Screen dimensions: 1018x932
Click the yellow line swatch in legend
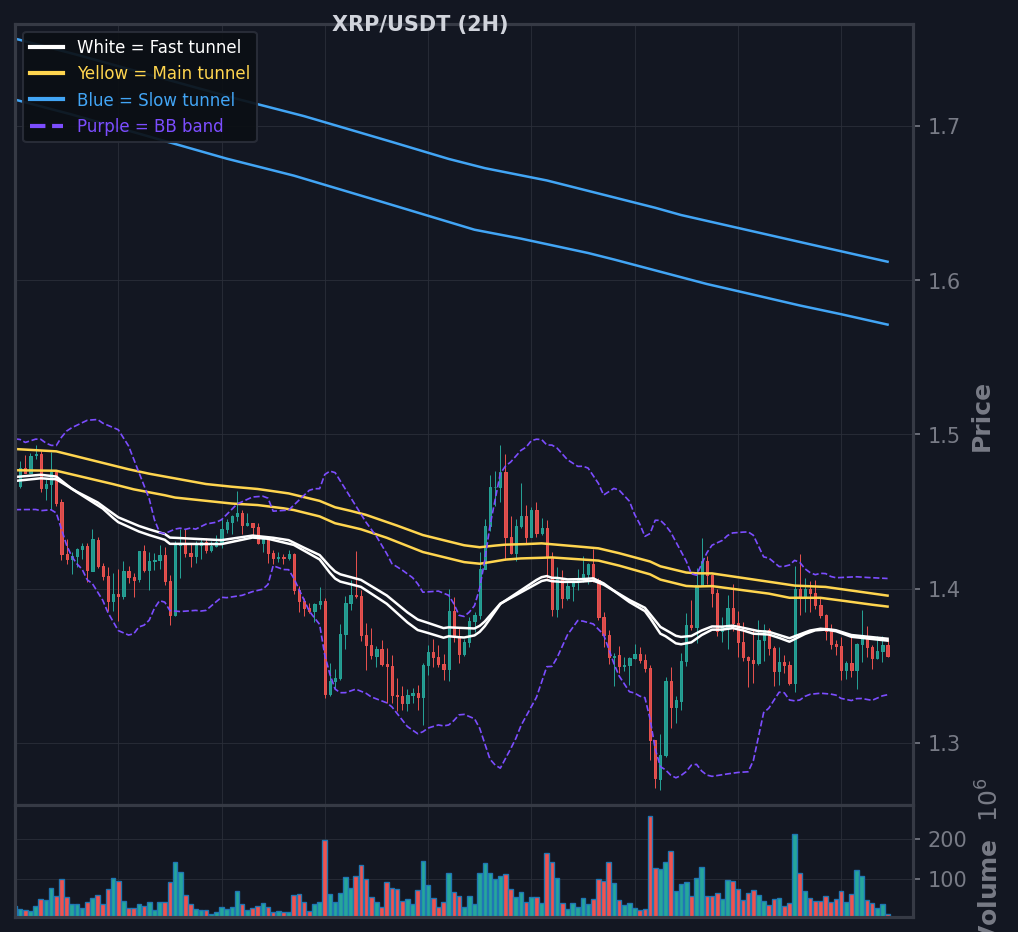(47, 73)
